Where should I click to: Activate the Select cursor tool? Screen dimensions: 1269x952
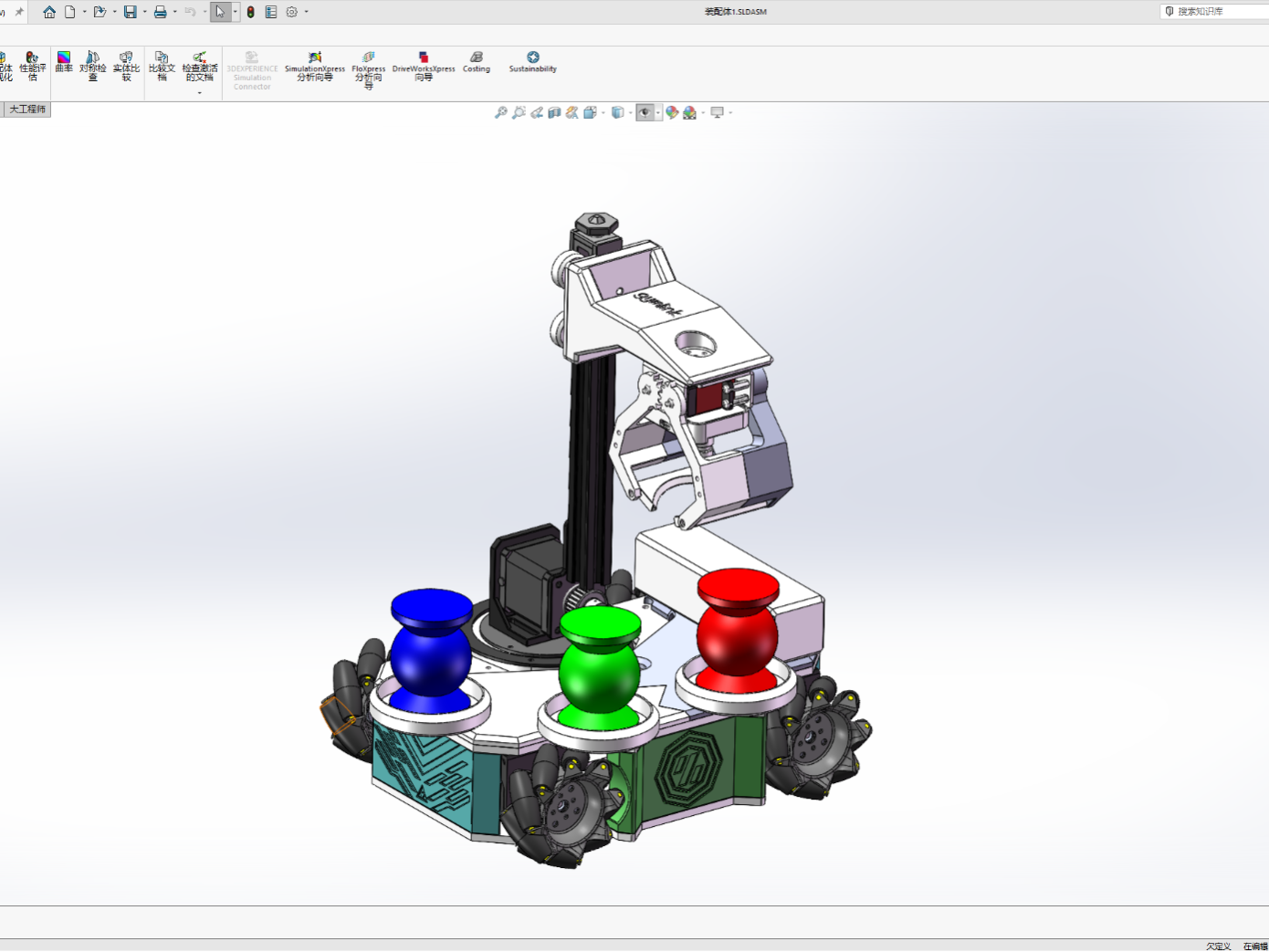click(220, 12)
